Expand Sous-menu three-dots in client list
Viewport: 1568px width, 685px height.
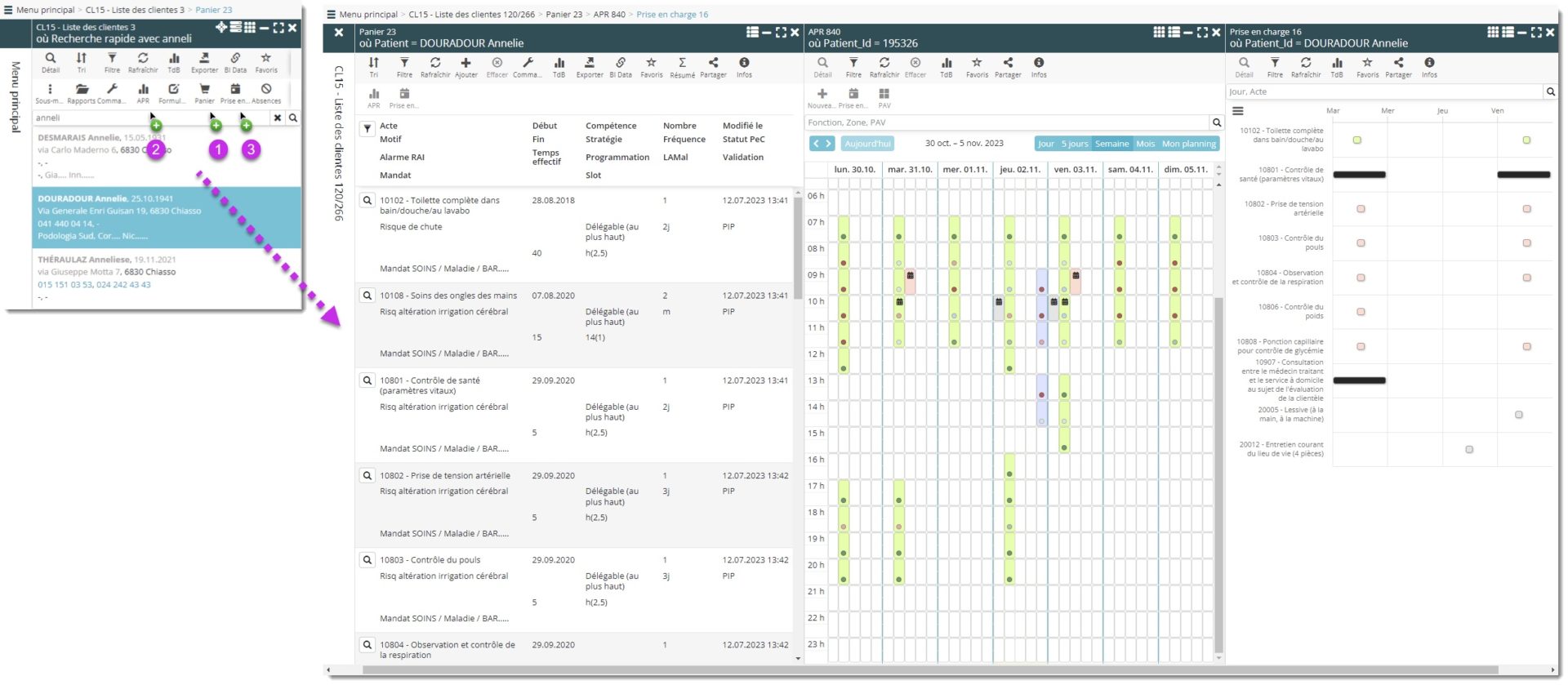pos(50,90)
